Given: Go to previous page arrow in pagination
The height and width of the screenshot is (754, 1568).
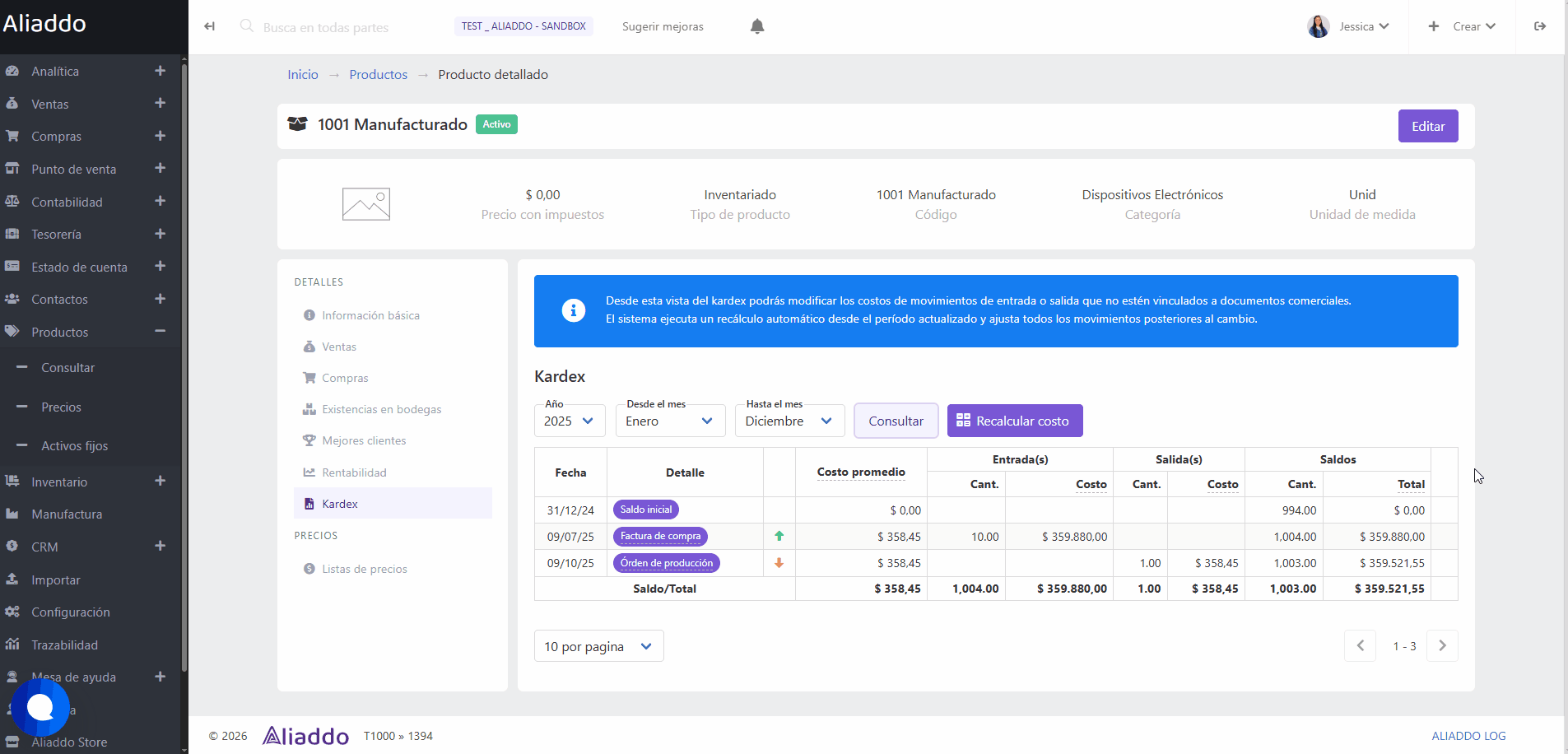Looking at the screenshot, I should pyautogui.click(x=1360, y=646).
